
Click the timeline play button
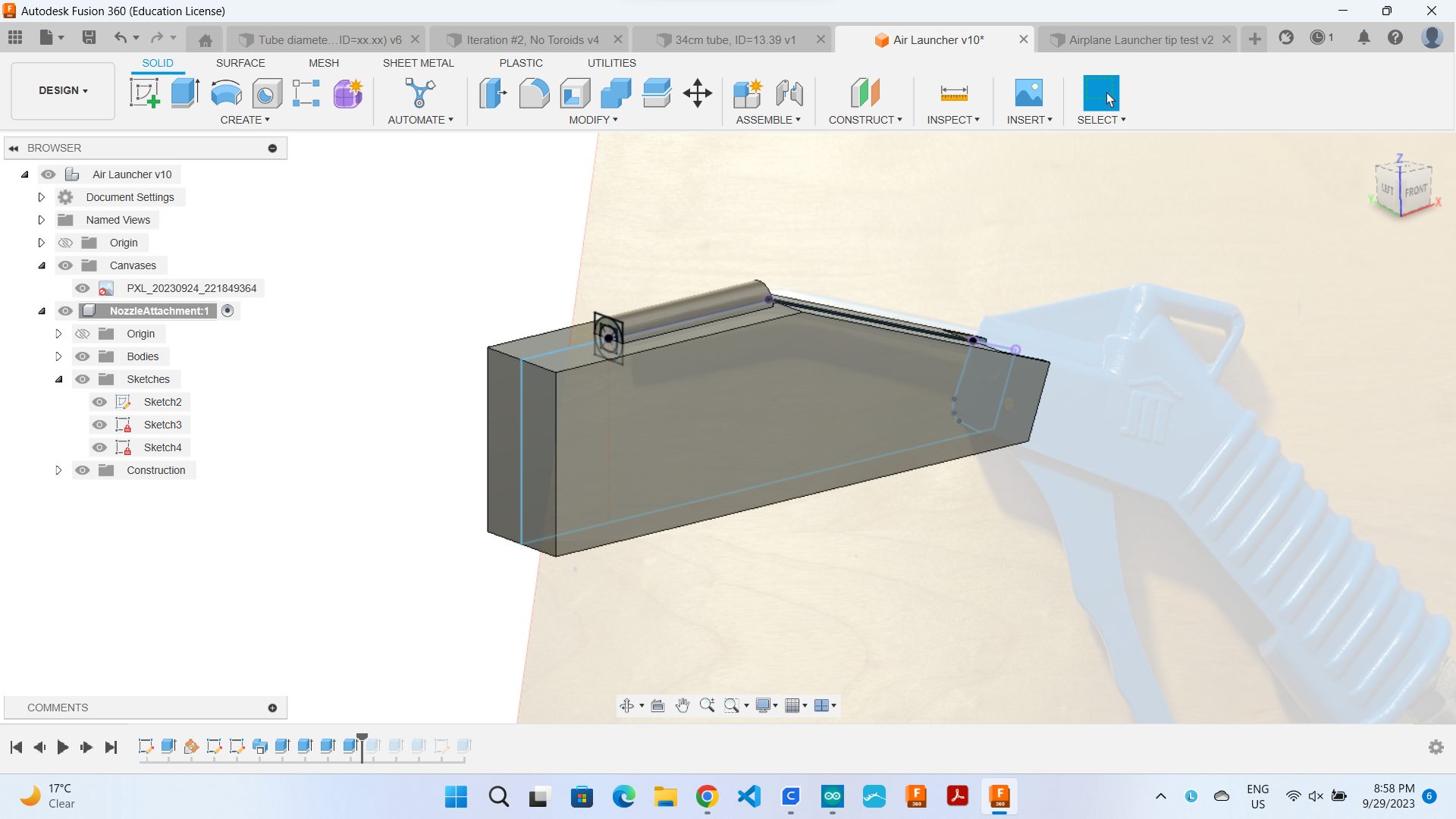pyautogui.click(x=62, y=746)
